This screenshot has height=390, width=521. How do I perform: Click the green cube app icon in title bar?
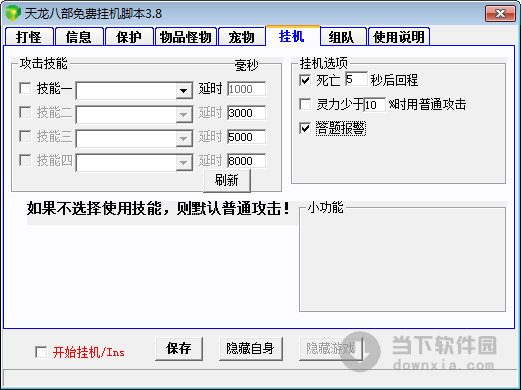point(13,13)
